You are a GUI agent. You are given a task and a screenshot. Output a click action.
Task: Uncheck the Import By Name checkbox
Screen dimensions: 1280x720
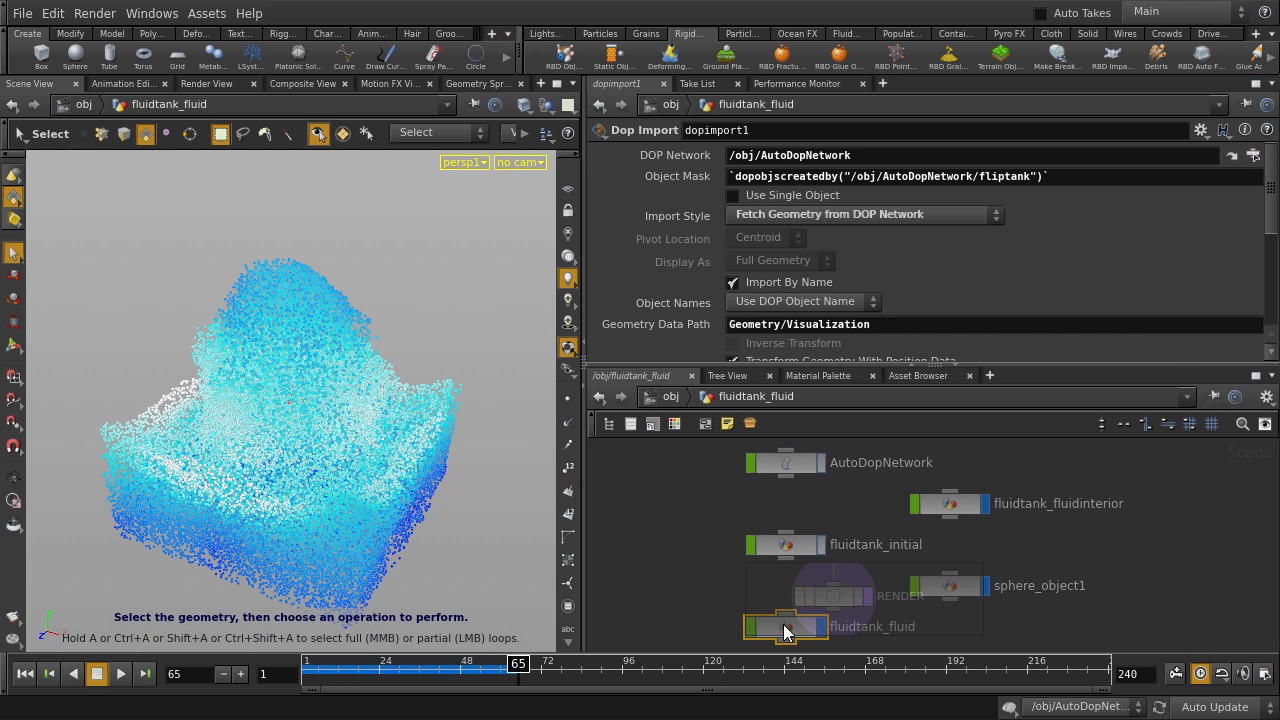[733, 283]
